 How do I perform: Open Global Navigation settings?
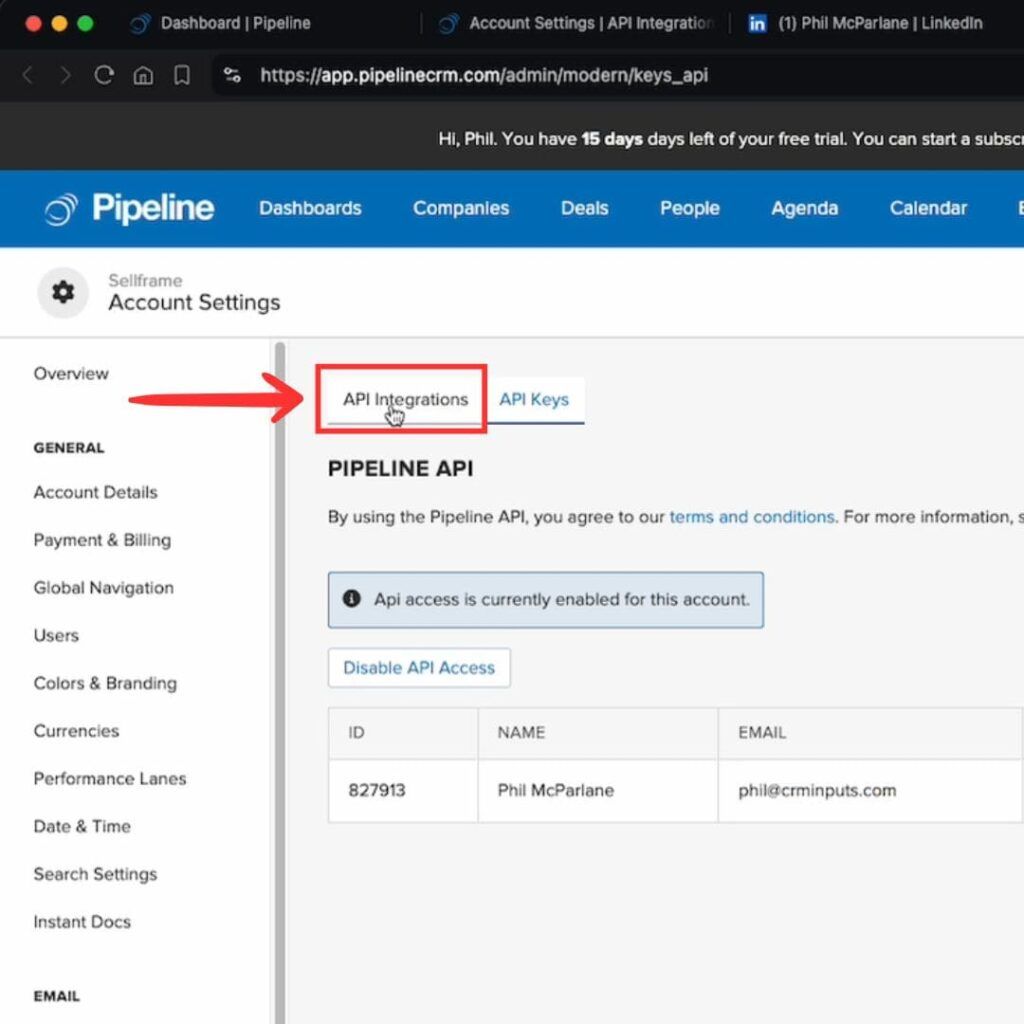104,588
